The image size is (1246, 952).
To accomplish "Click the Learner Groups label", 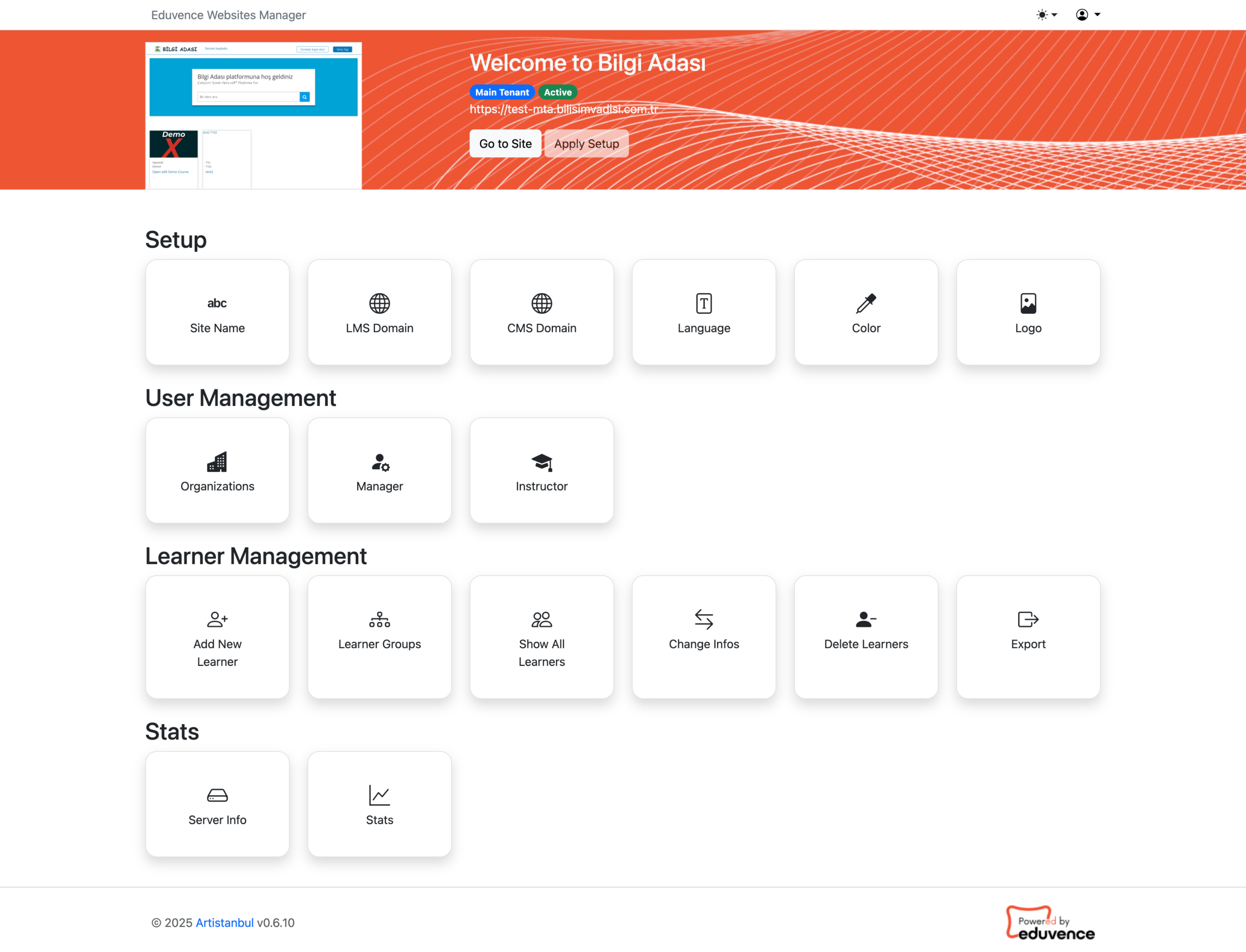I will 379,644.
